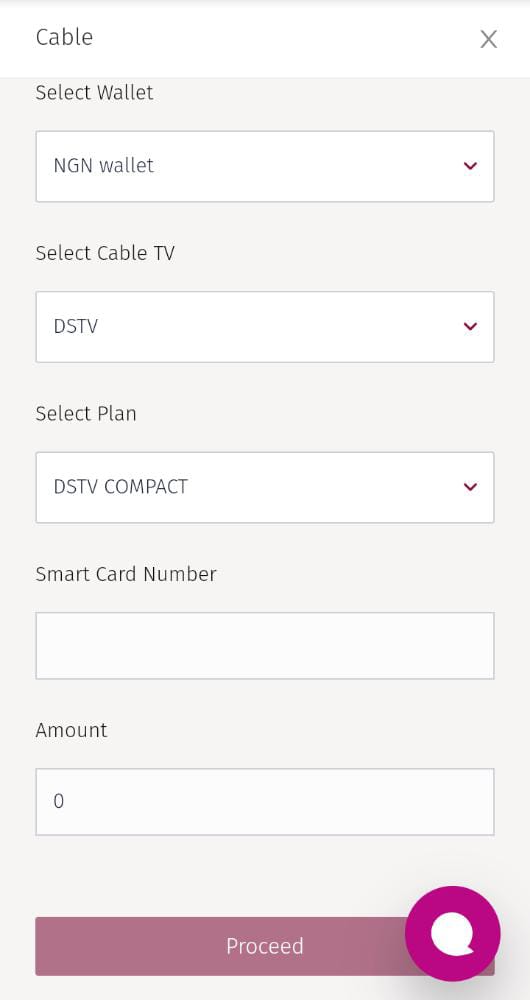Click the chevron arrow in the DSTV field
This screenshot has height=1000, width=530.
click(471, 327)
